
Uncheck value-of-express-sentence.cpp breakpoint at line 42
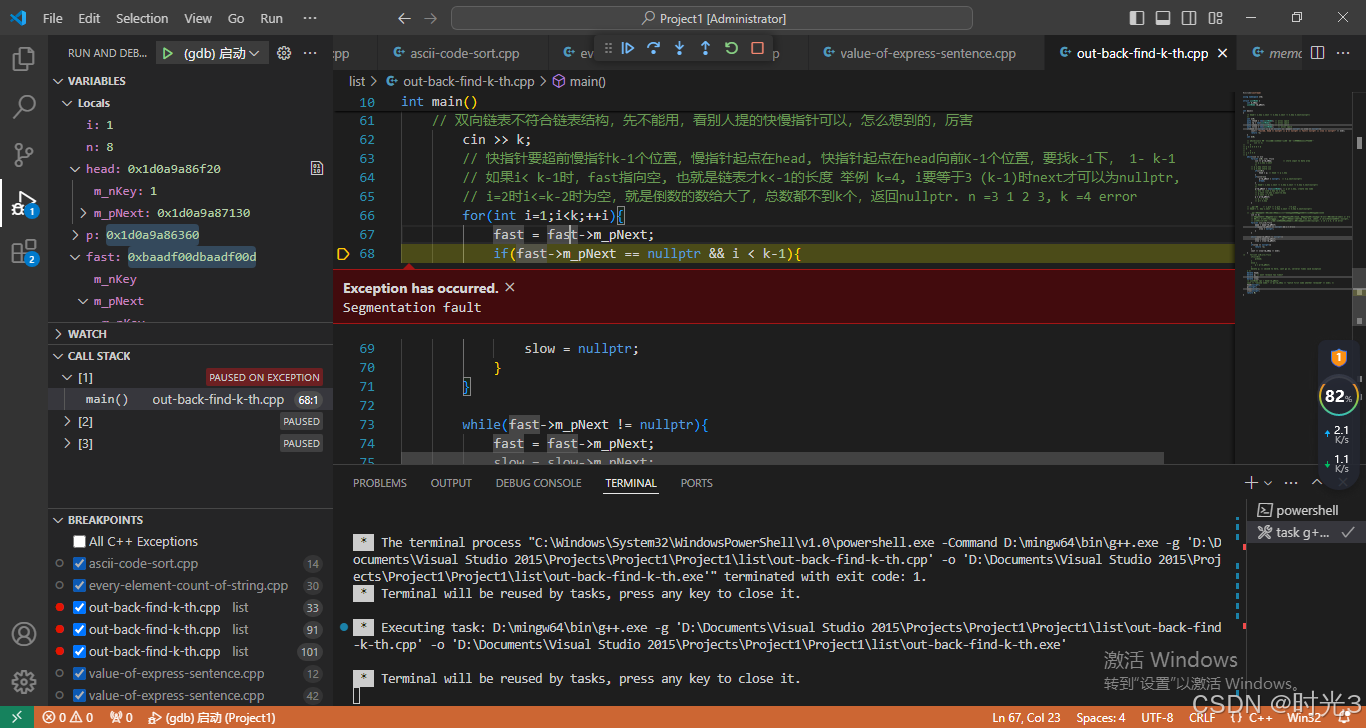tap(79, 695)
